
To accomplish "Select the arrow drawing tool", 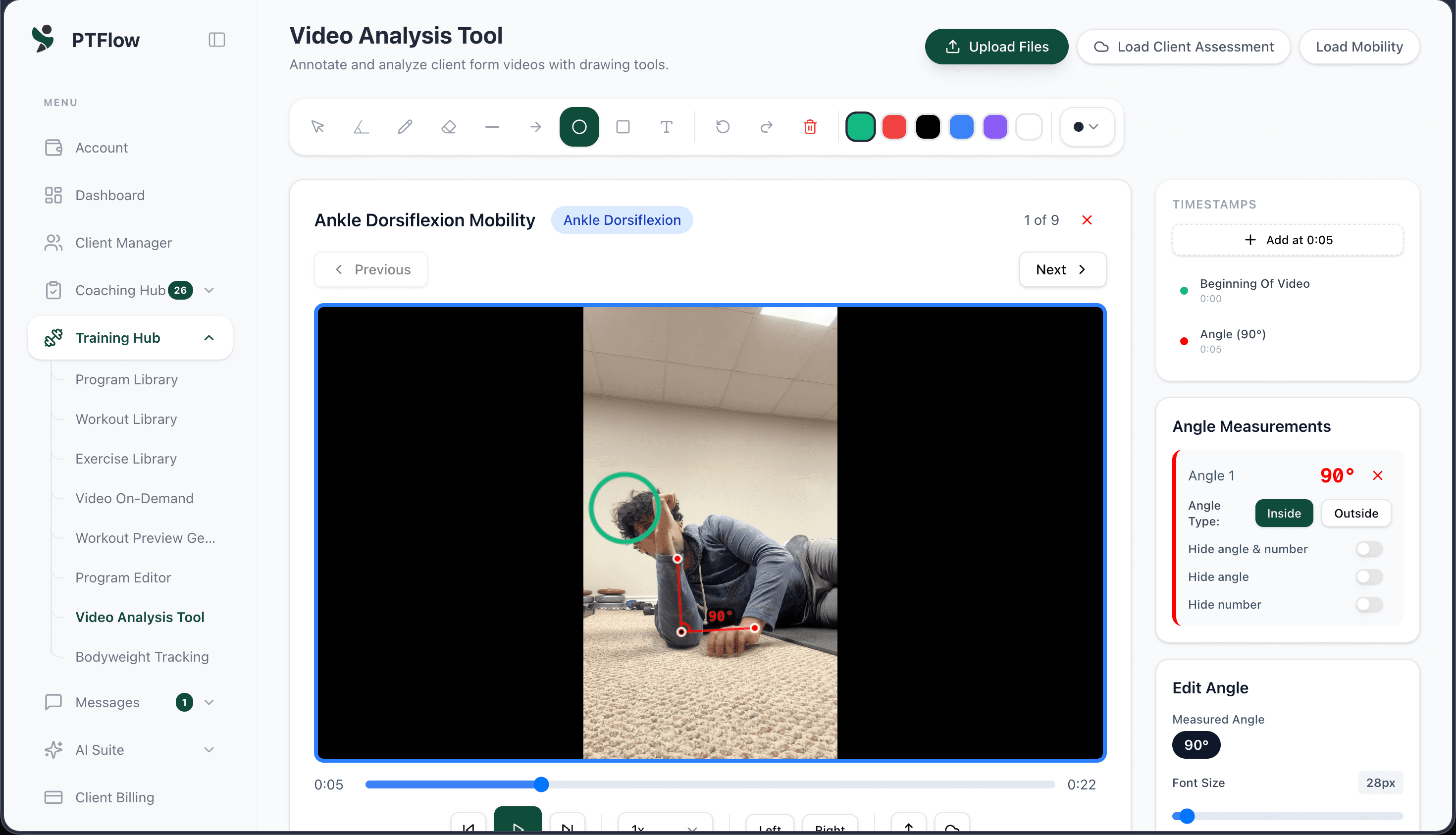I will [536, 127].
